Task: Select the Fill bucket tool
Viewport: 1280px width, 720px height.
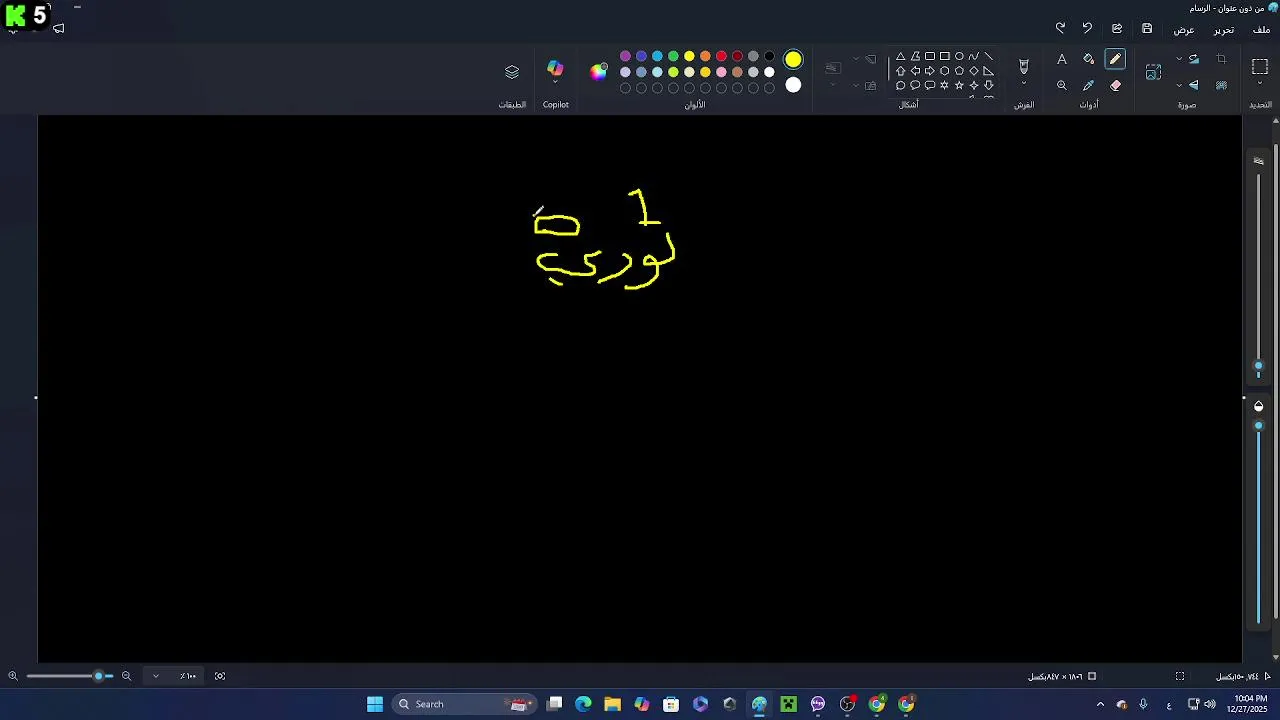Action: (x=1089, y=59)
